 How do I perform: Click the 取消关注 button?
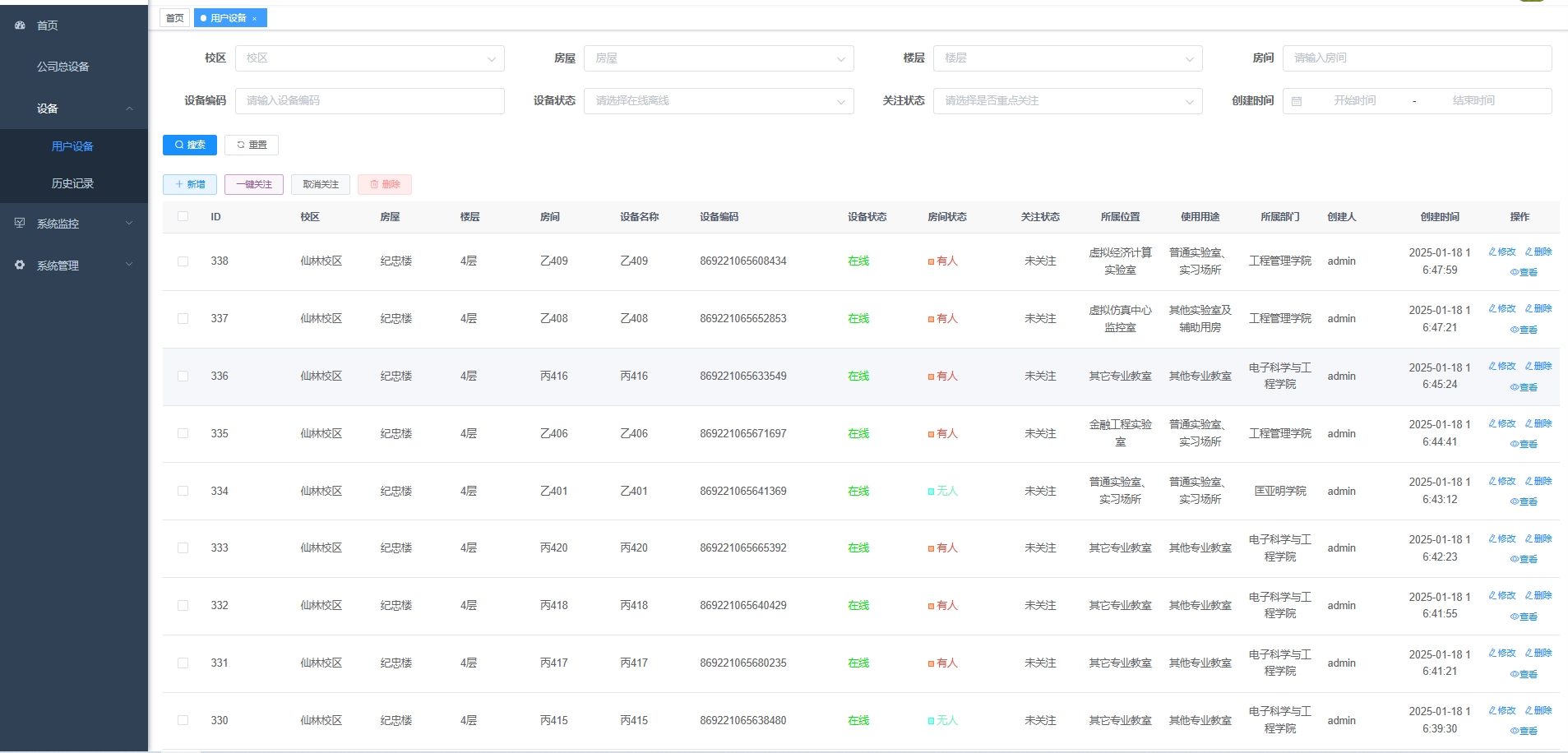321,184
